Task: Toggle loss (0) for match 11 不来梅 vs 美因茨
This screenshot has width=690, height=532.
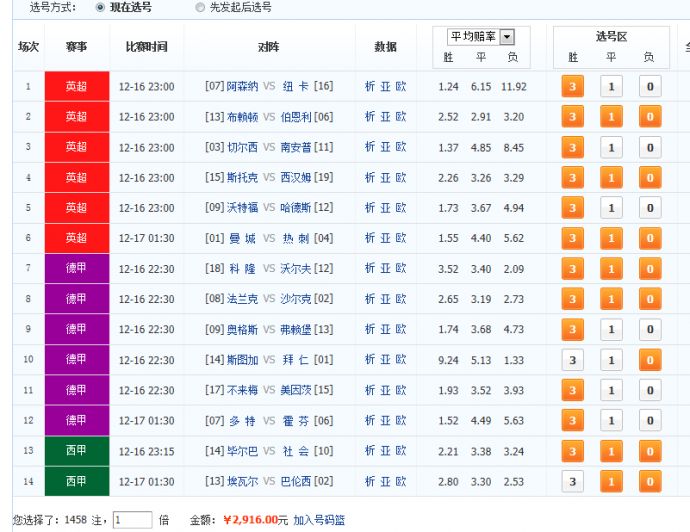Action: 650,390
